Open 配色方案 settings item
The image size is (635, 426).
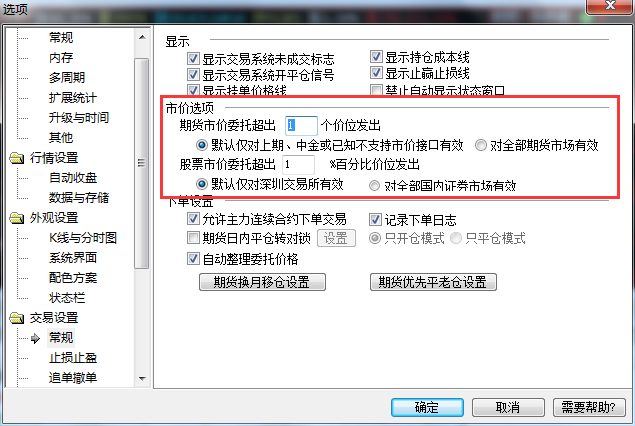[x=73, y=278]
